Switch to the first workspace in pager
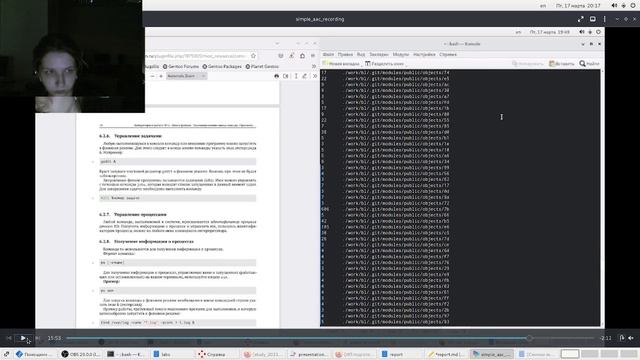 (x=570, y=354)
